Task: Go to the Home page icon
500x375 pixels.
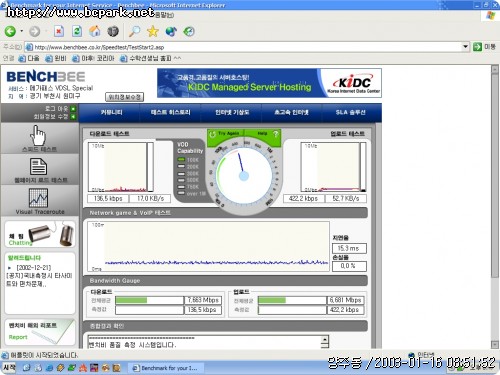Action: click(x=95, y=31)
